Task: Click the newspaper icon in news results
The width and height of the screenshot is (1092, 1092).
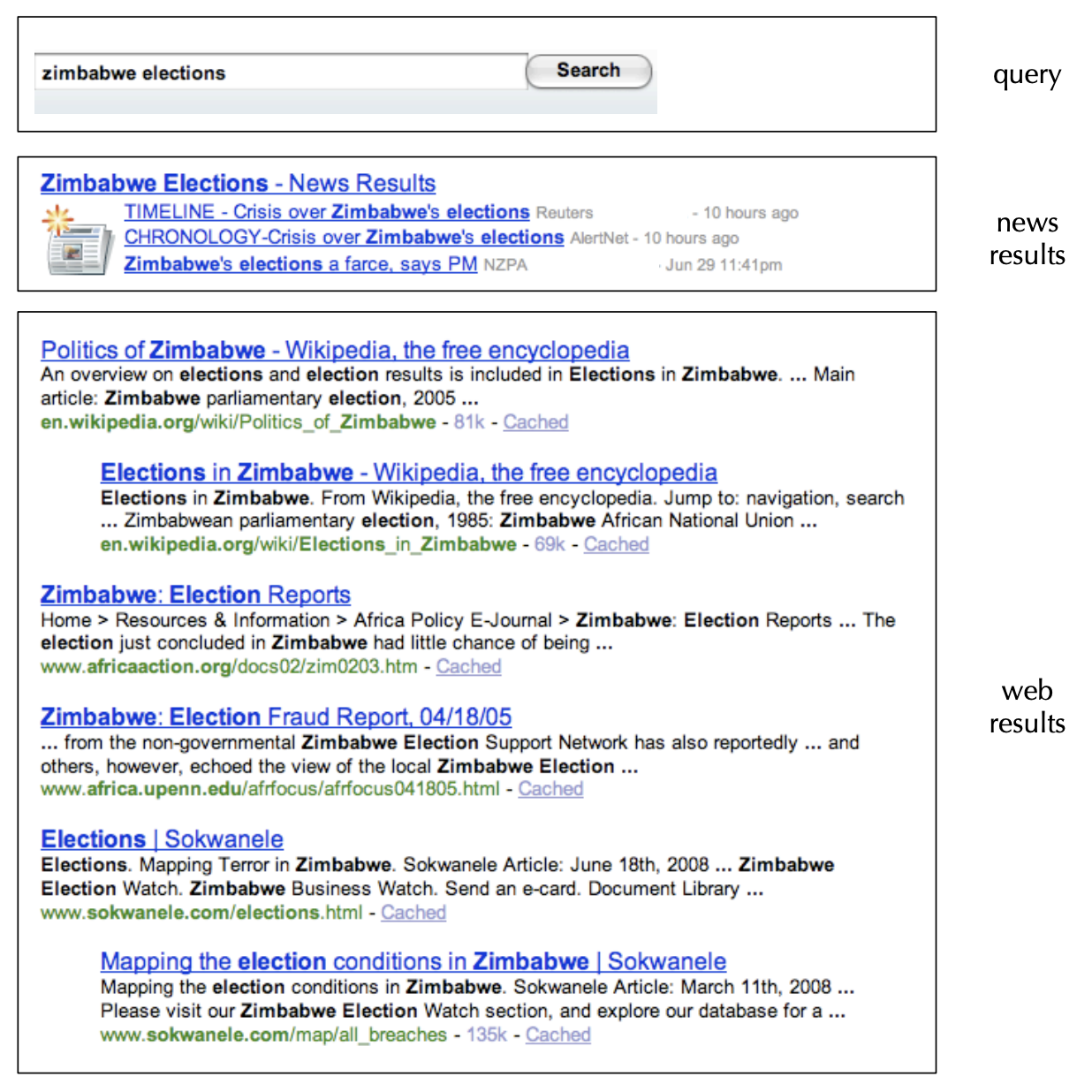Action: [x=78, y=239]
